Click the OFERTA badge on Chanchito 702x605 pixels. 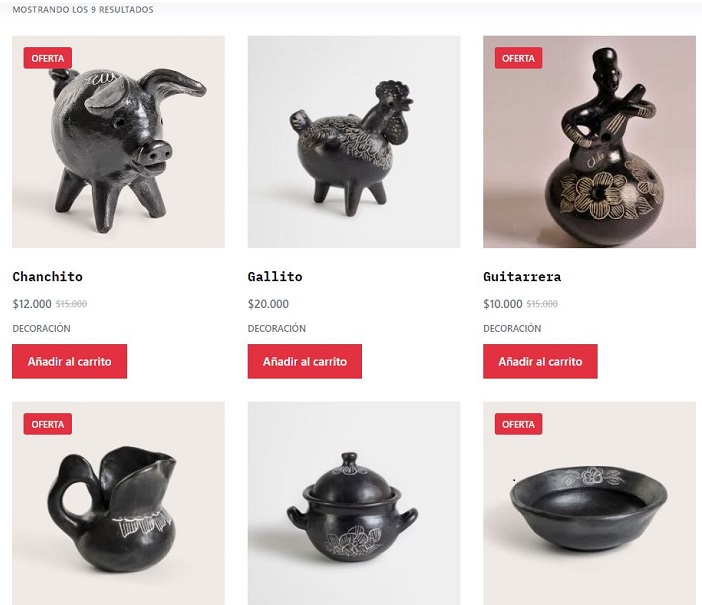tap(47, 58)
